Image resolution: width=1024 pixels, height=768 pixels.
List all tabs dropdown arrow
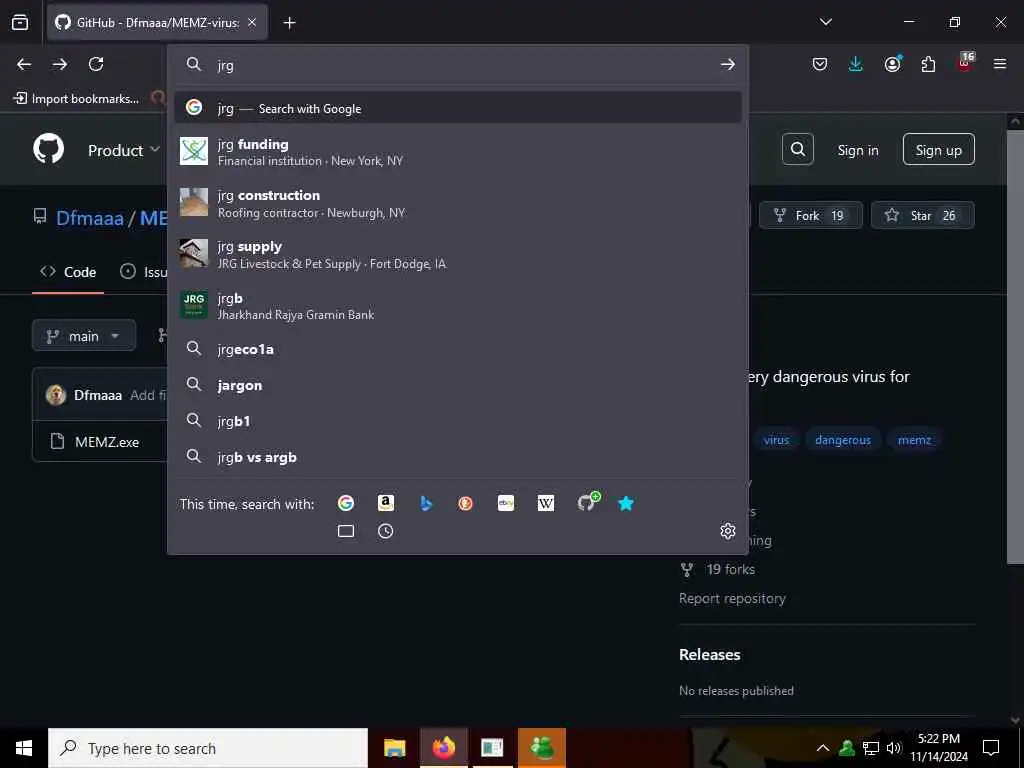coord(825,22)
